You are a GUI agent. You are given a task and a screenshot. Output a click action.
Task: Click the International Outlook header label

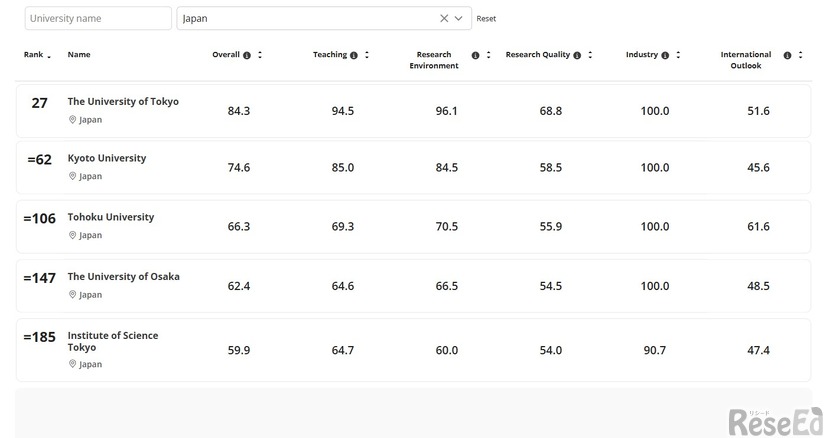[746, 60]
